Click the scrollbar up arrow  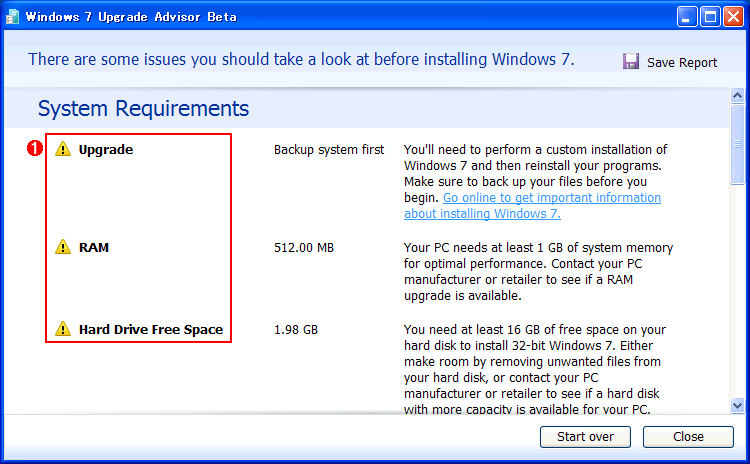tap(738, 95)
